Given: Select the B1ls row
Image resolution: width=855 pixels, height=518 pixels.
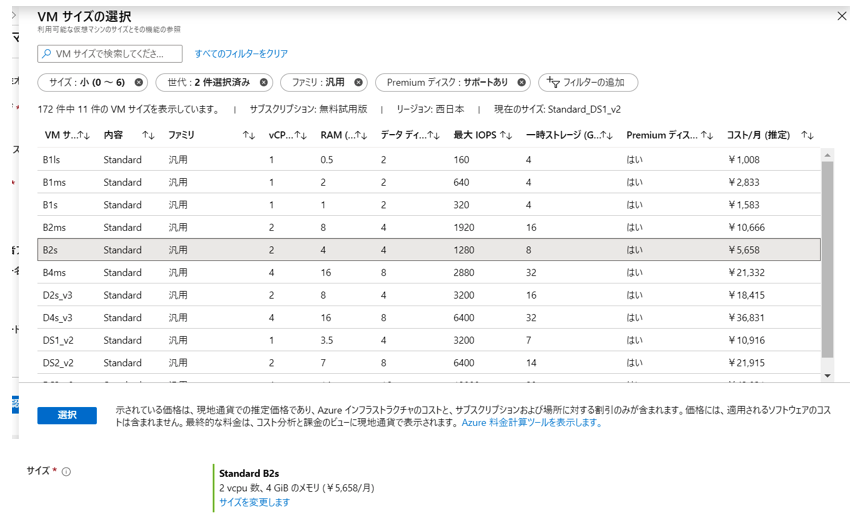Looking at the screenshot, I should [429, 160].
